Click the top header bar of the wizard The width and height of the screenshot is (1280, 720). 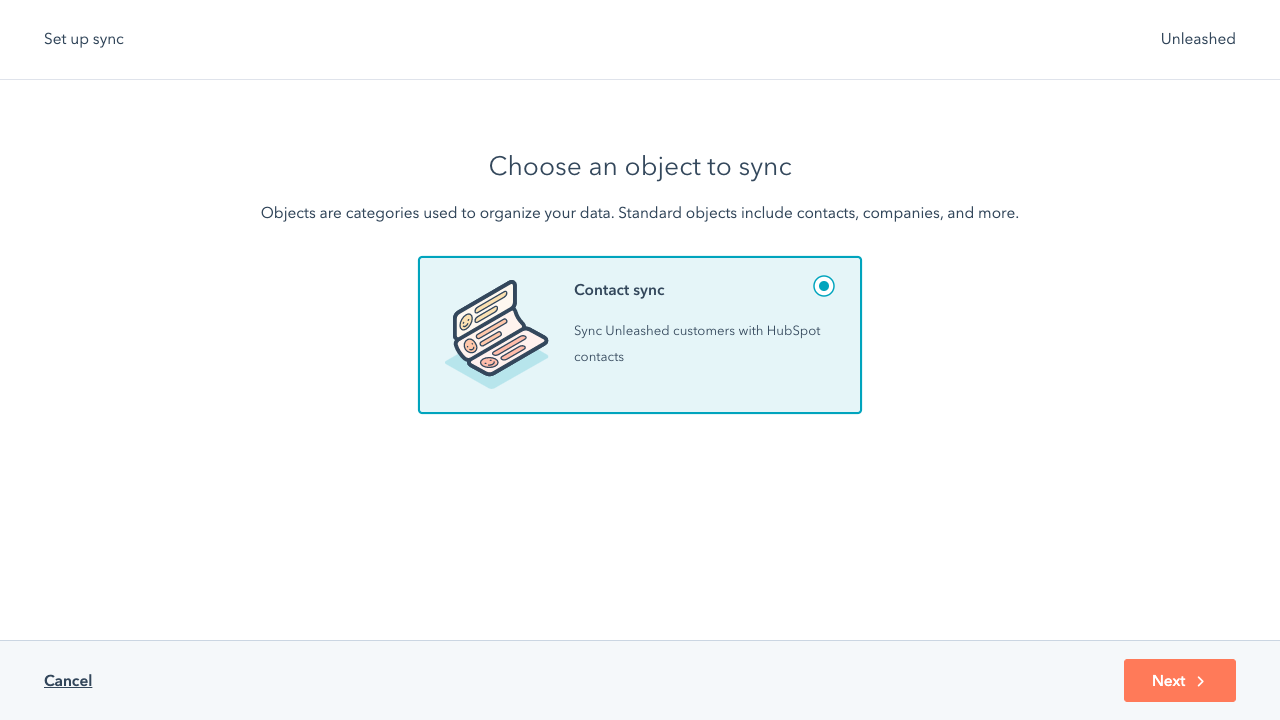coord(640,39)
